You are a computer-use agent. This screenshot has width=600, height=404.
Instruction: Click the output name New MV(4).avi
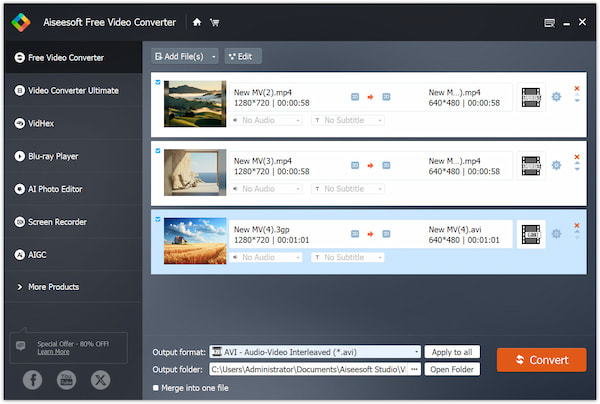455,230
